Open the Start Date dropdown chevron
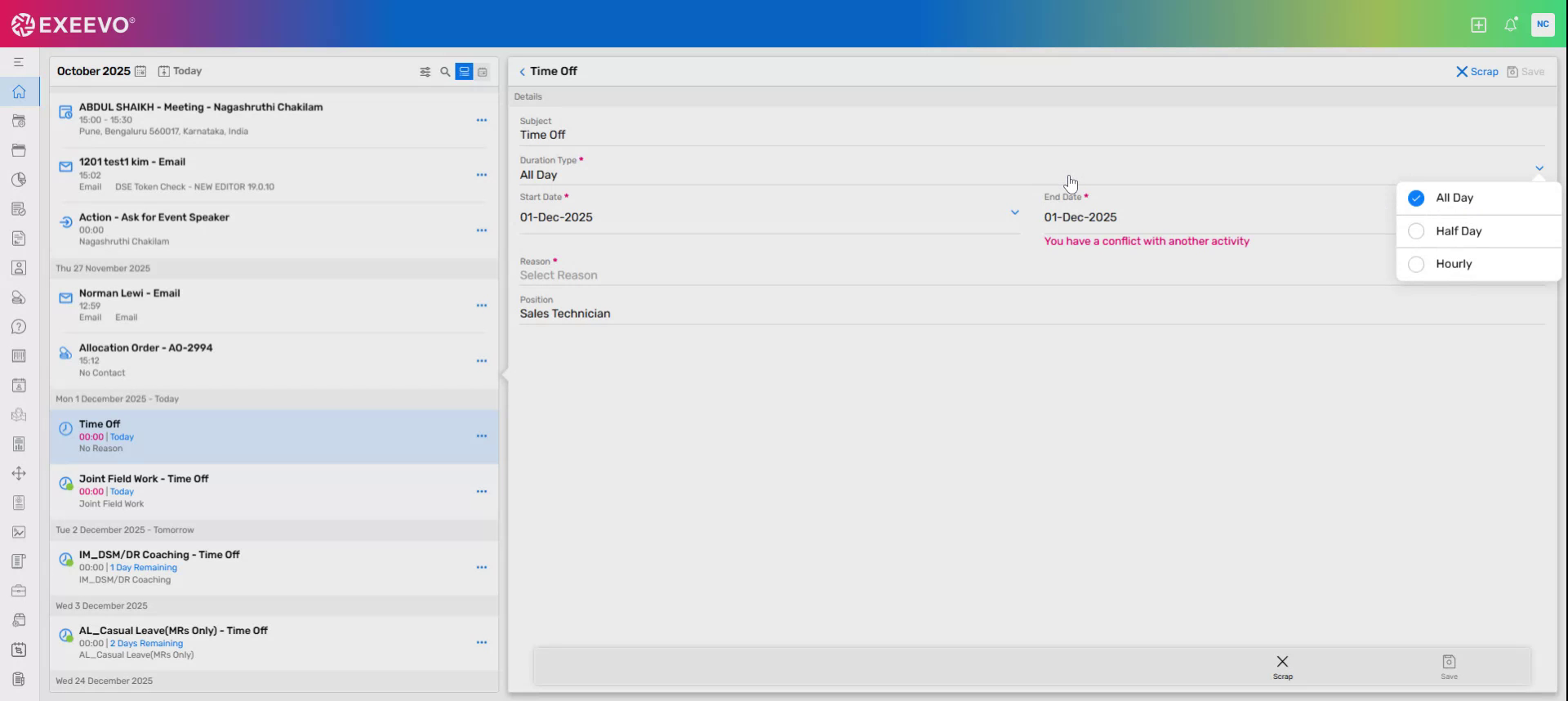This screenshot has height=701, width=1568. (x=1014, y=212)
